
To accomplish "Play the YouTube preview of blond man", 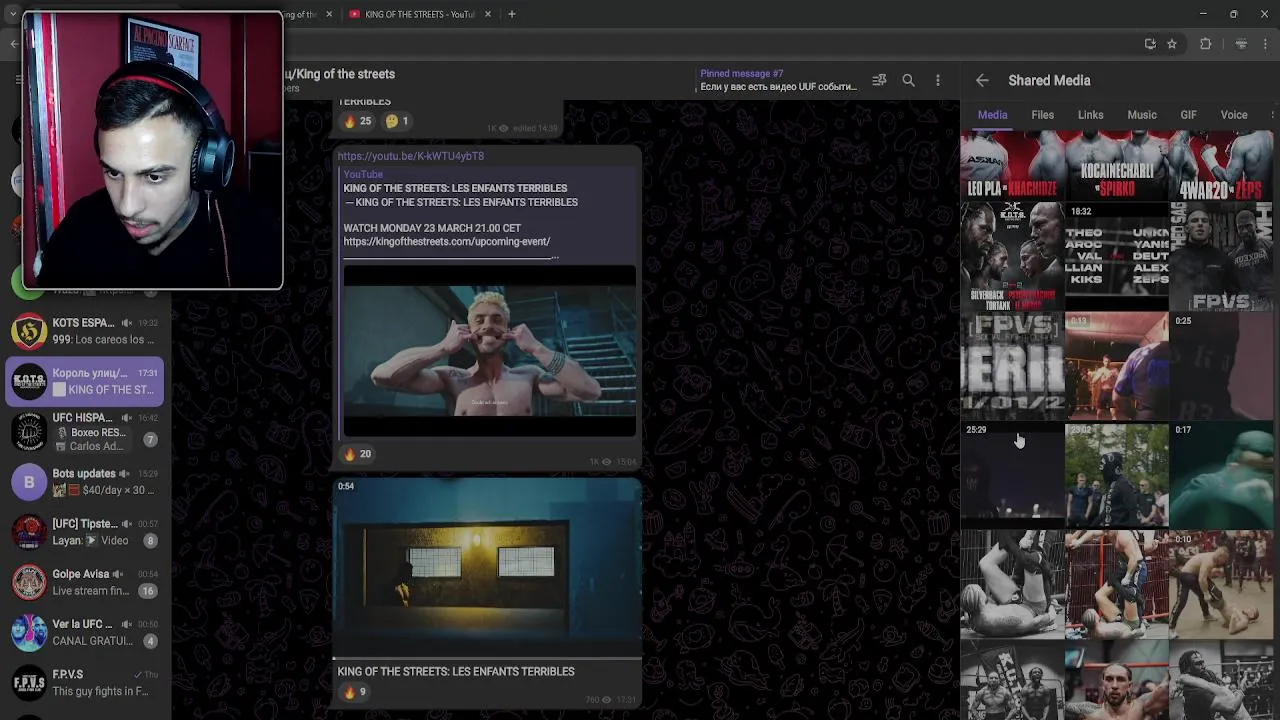I will tap(490, 351).
